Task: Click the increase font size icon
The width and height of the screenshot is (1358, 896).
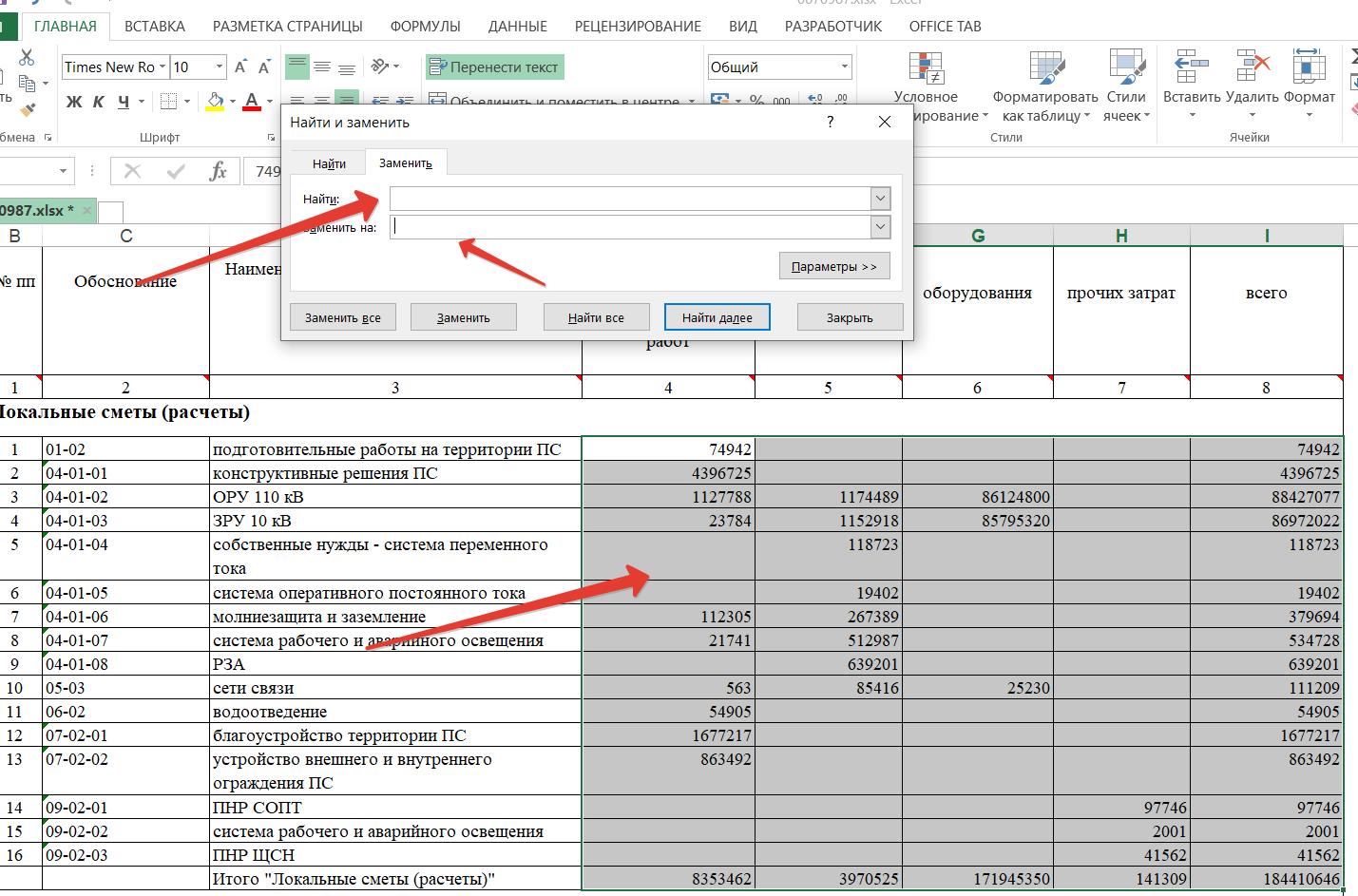Action: (240, 67)
